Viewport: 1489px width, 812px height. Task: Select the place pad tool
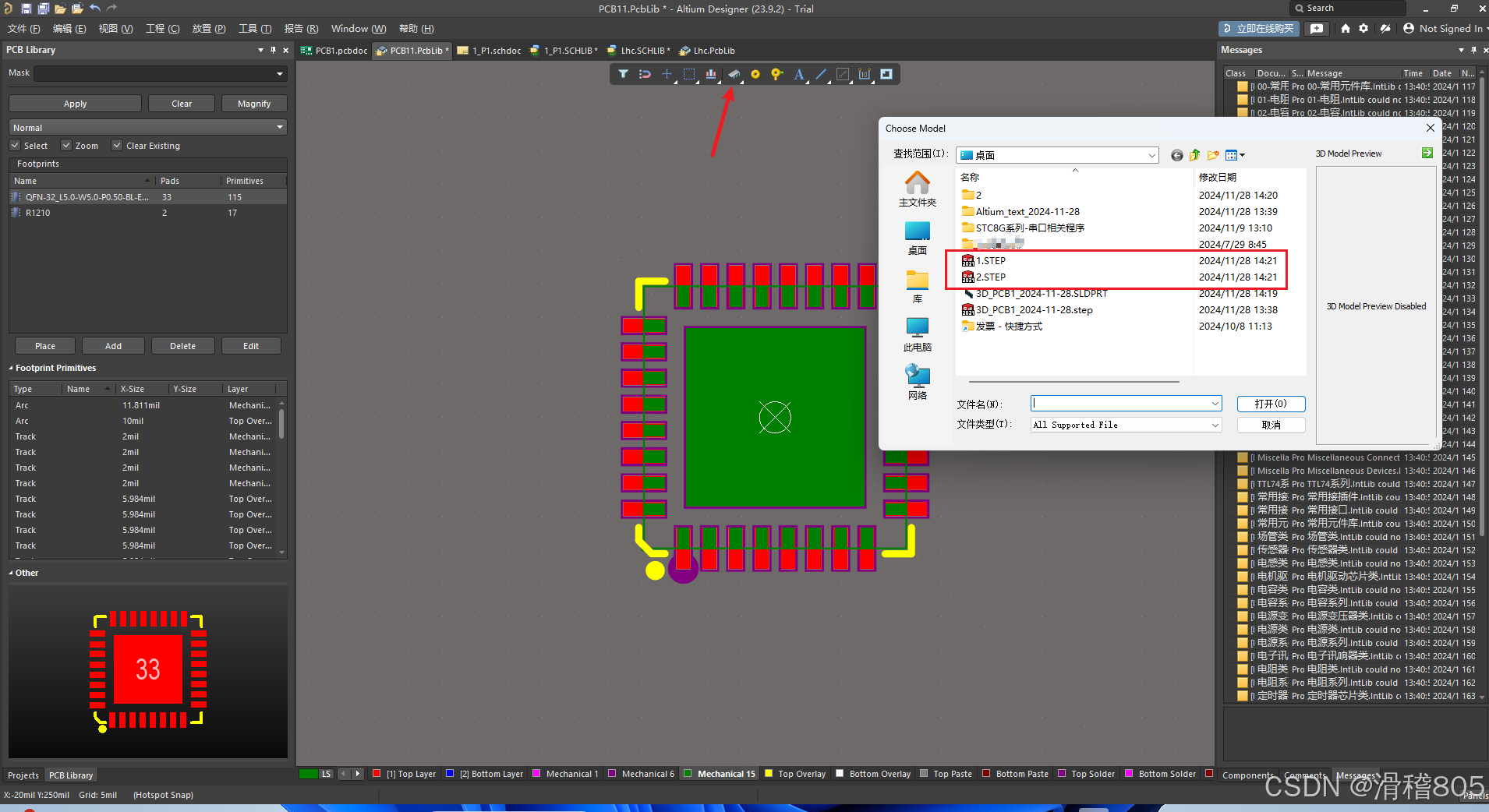pyautogui.click(x=755, y=74)
